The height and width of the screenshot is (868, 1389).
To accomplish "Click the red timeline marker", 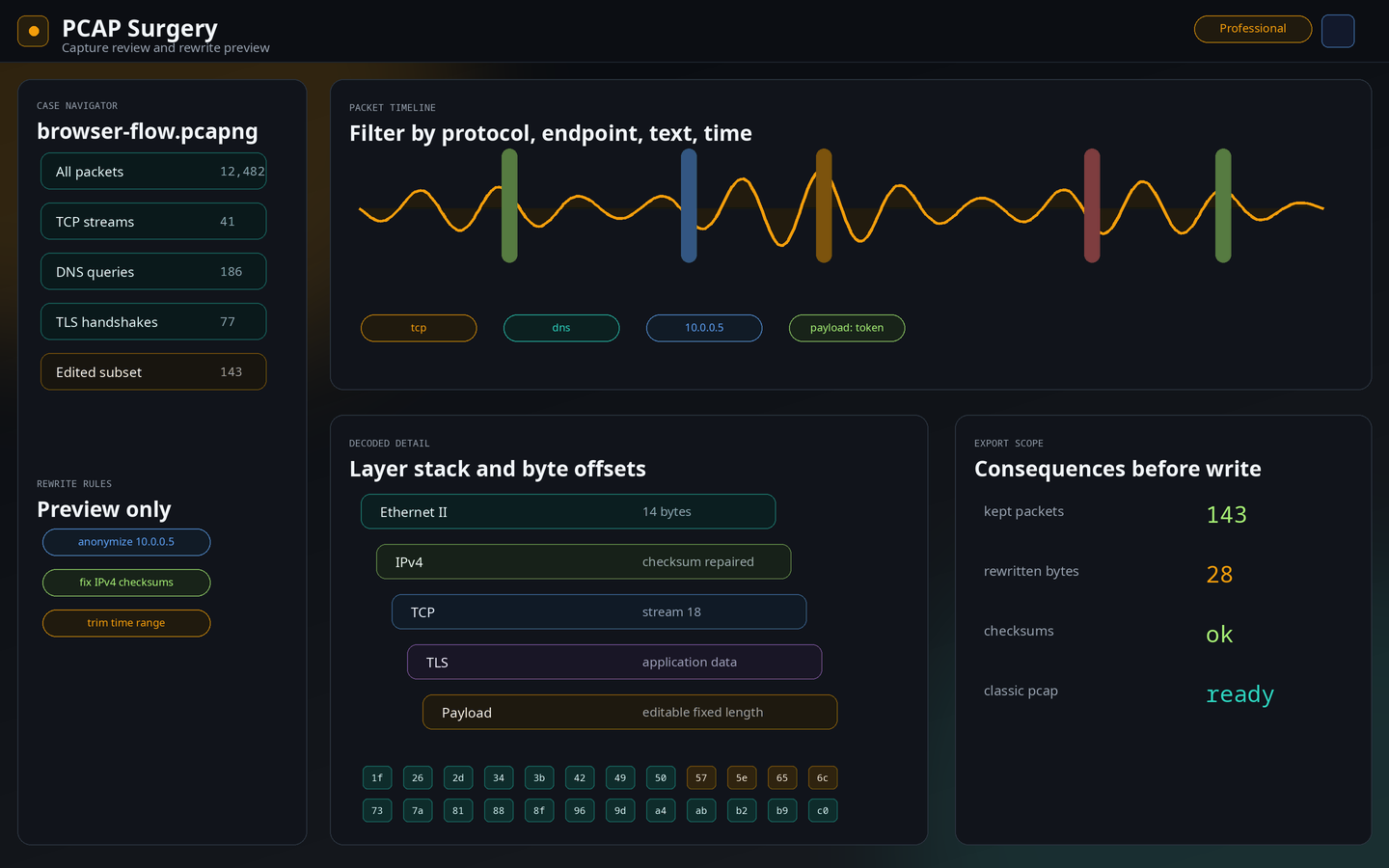I will (x=1092, y=205).
